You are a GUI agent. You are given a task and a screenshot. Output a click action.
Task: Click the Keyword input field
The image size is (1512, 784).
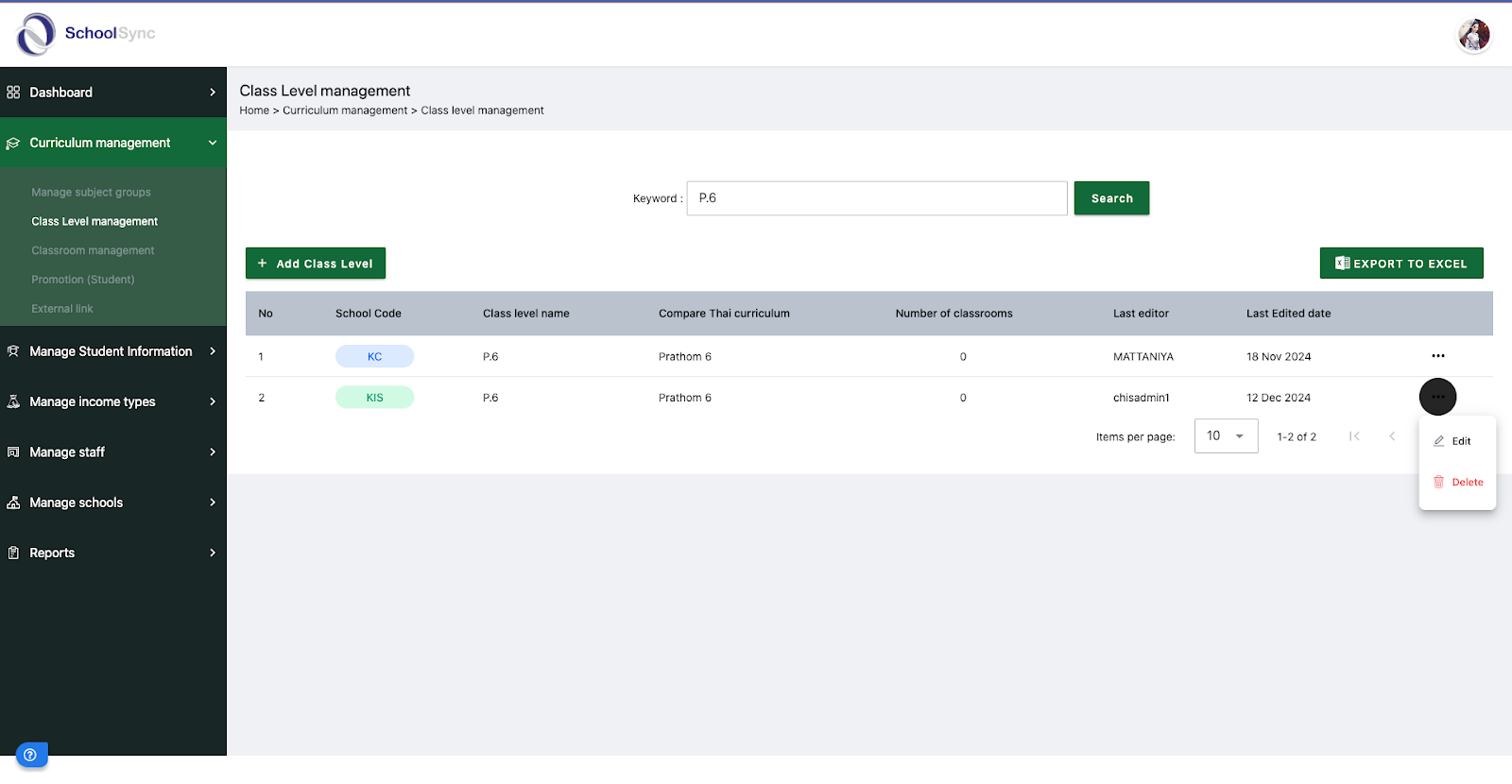click(x=877, y=198)
